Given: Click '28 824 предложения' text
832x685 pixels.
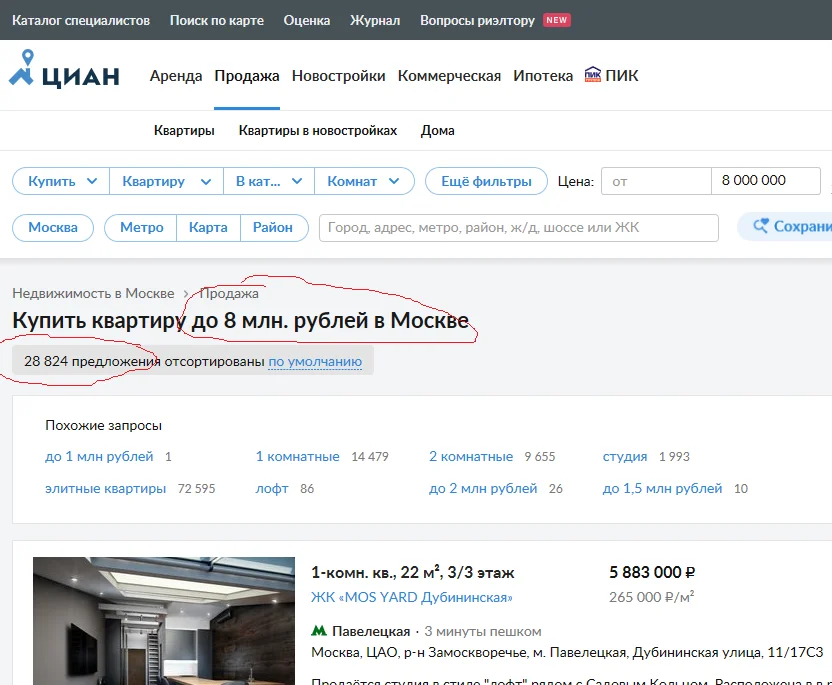Looking at the screenshot, I should [x=91, y=361].
